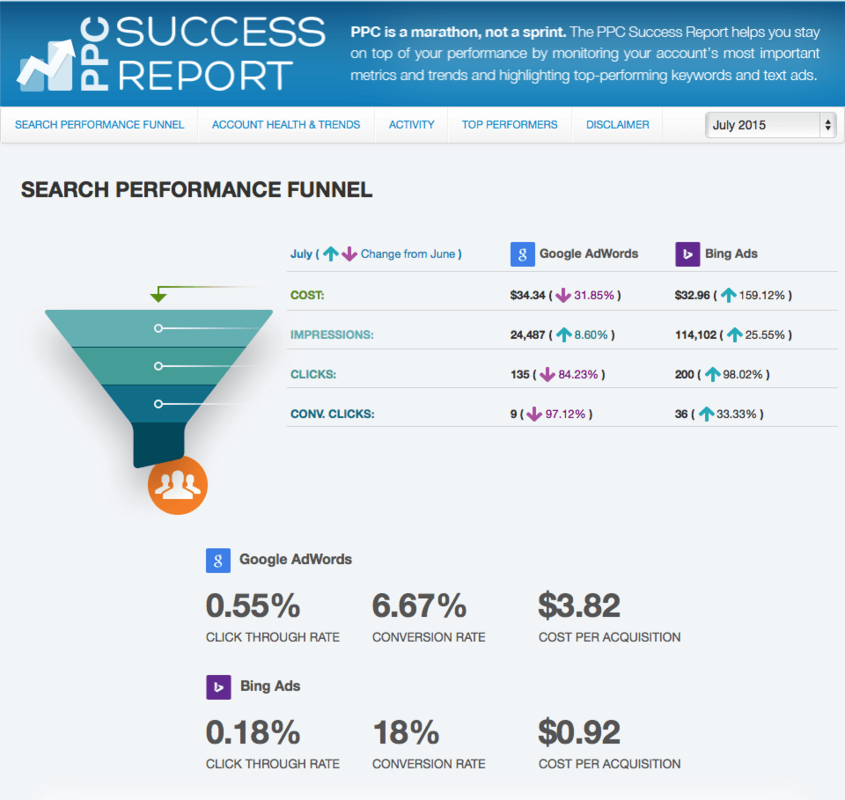Click the Bing Ads icon above the bottom metrics
The height and width of the screenshot is (800, 845).
218,687
